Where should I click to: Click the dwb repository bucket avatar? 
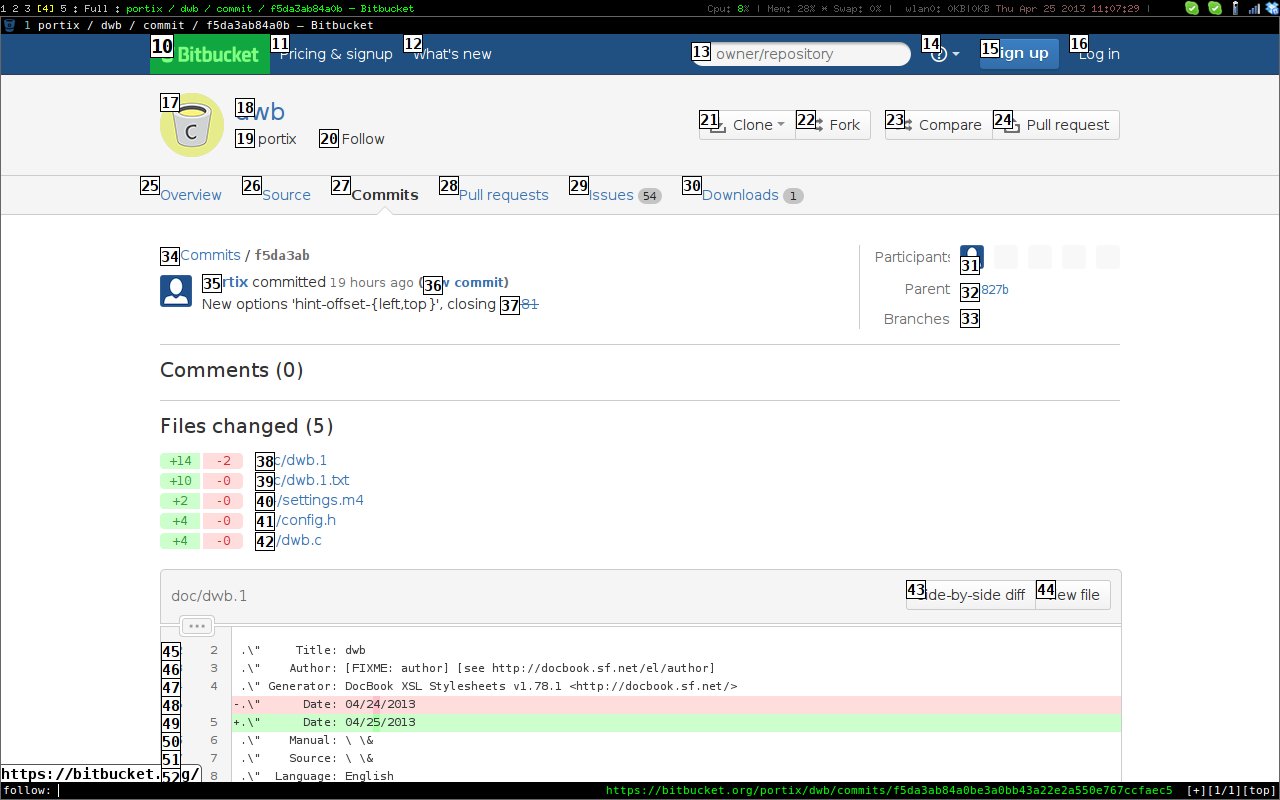192,125
